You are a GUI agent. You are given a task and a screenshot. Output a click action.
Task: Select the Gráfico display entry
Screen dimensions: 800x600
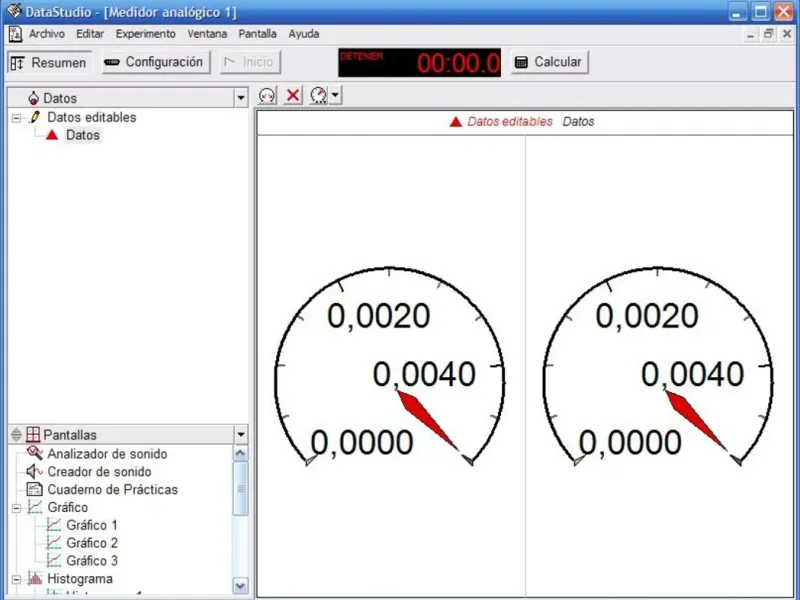67,507
